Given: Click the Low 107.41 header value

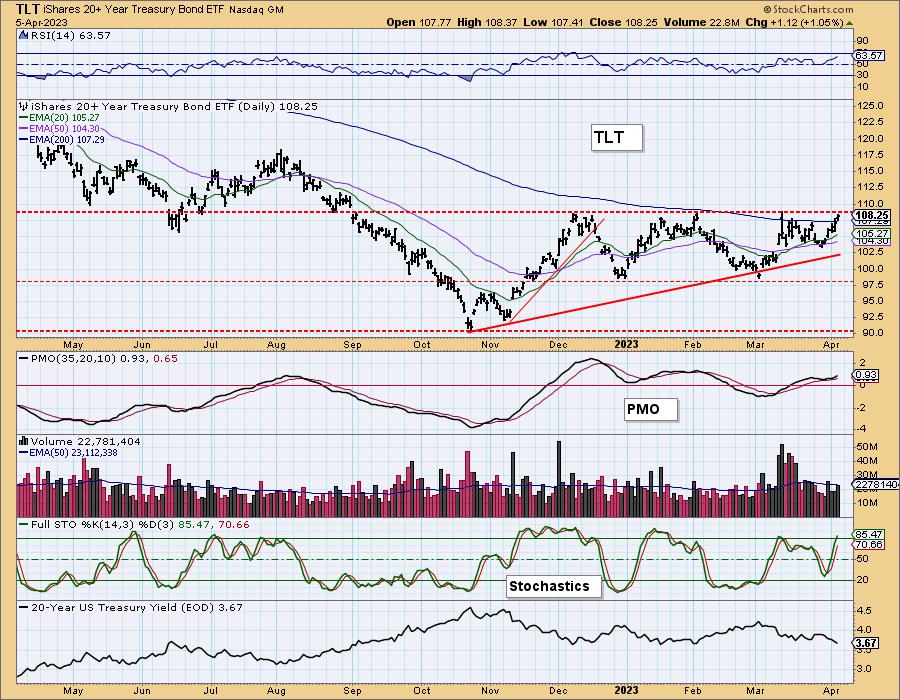Looking at the screenshot, I should (553, 22).
